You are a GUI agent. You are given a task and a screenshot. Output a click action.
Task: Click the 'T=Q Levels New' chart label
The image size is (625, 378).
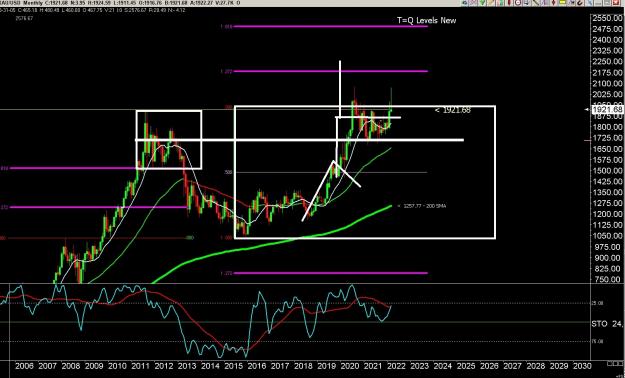(426, 20)
